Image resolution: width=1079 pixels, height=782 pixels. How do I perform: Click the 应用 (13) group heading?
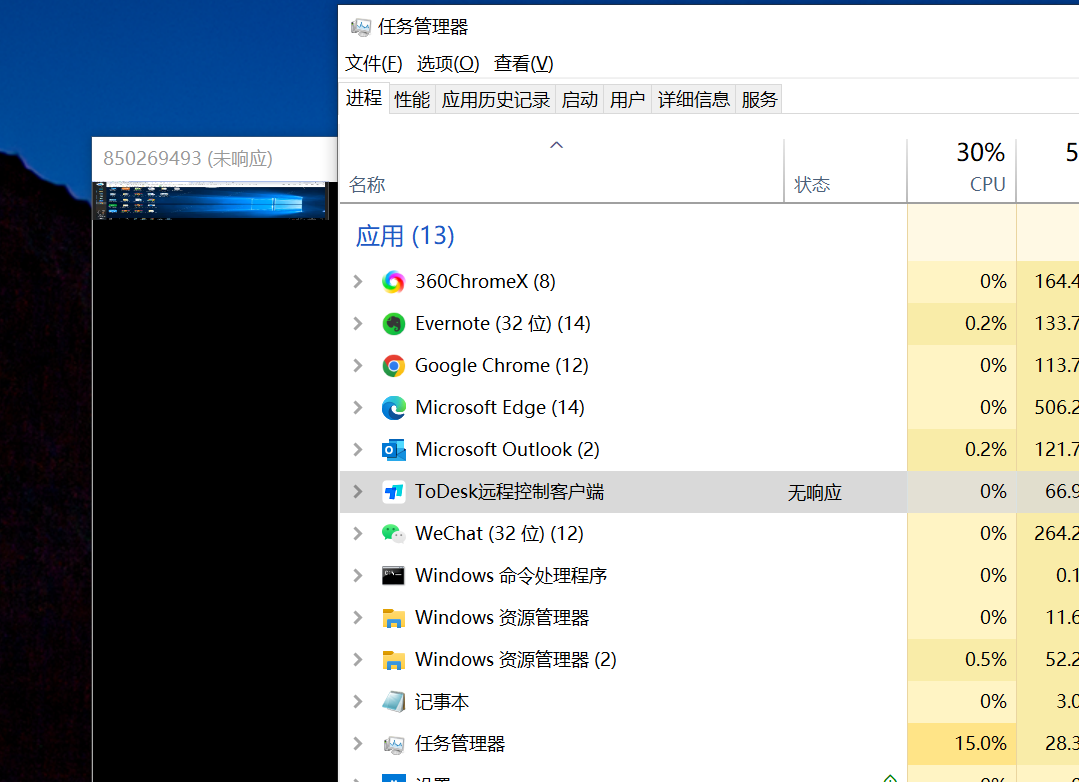coord(405,236)
